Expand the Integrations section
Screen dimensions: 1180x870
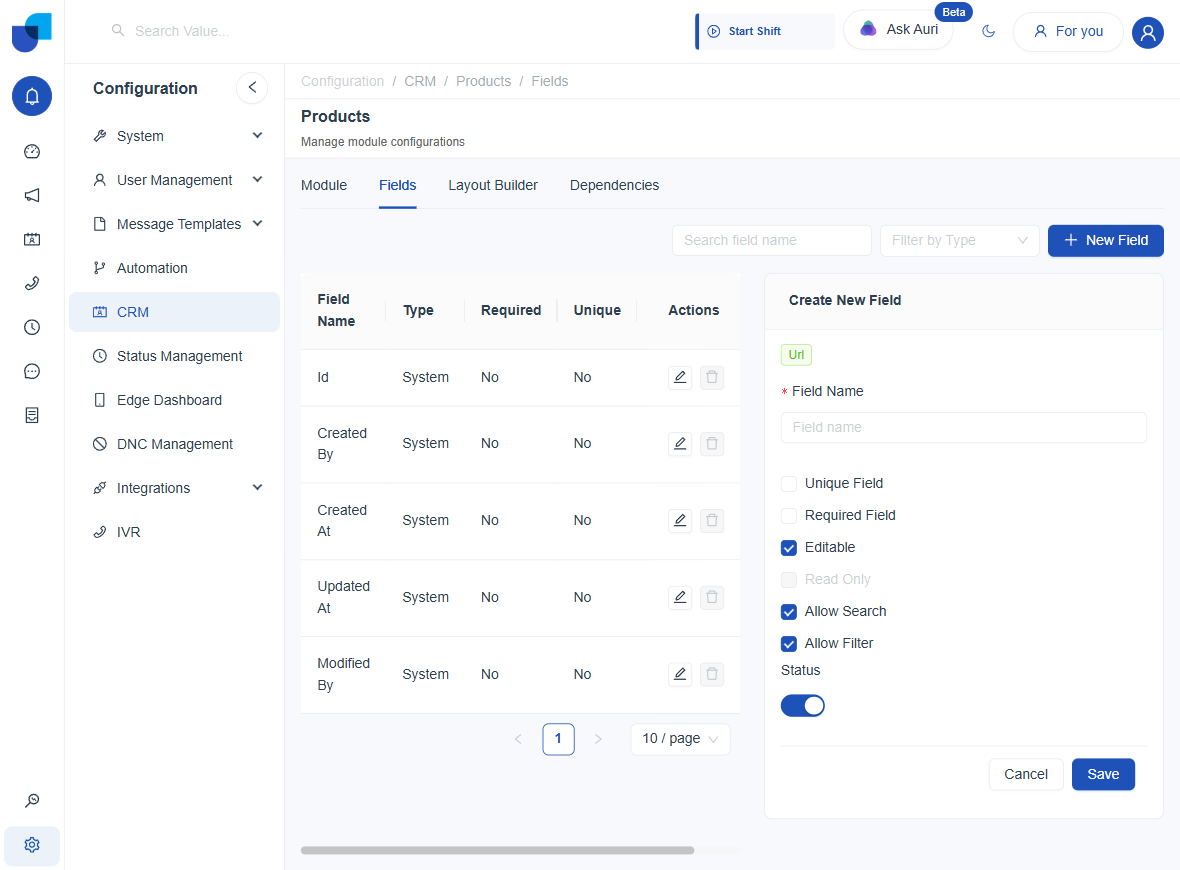[x=174, y=488]
